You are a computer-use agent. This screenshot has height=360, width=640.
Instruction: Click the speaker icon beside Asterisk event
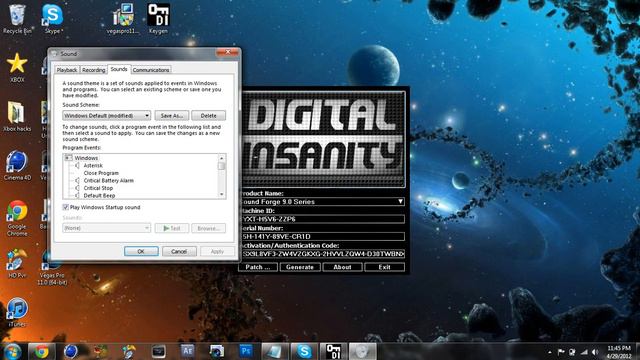tap(77, 165)
